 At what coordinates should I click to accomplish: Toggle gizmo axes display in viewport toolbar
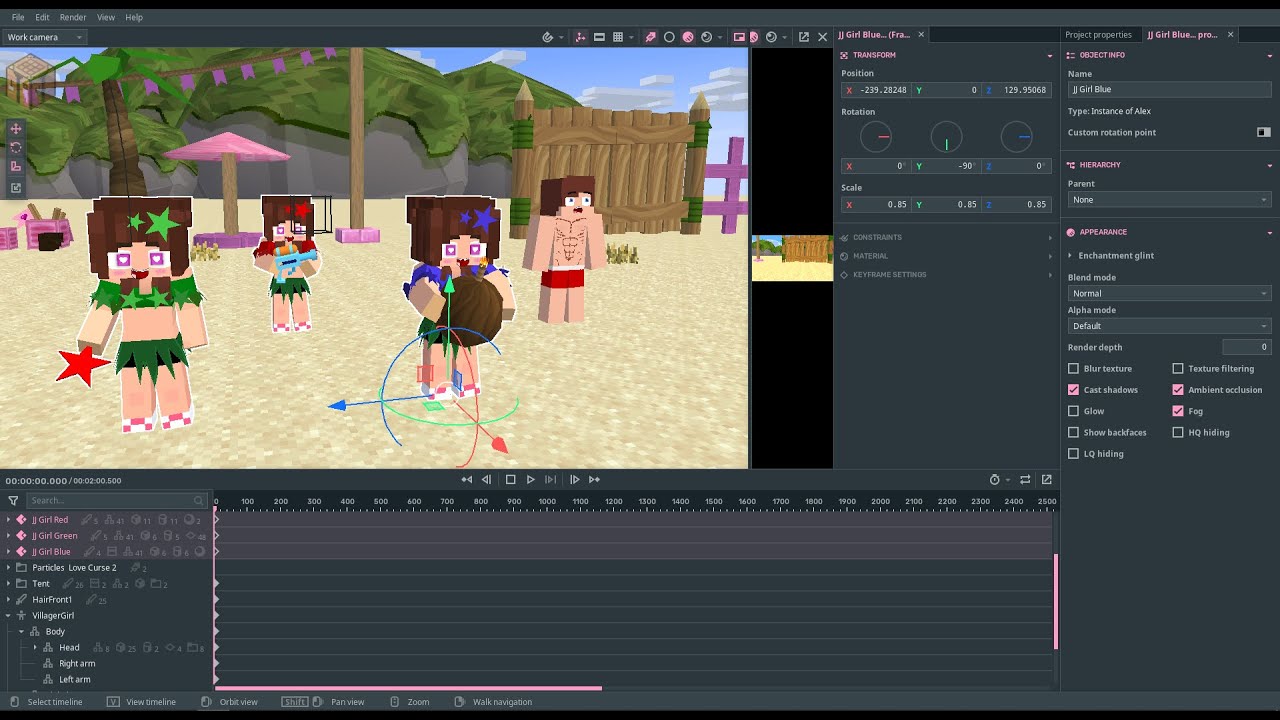580,37
